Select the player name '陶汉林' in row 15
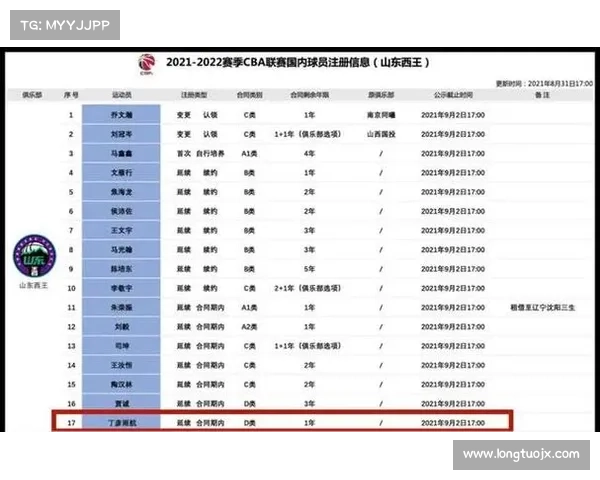Viewport: 600px width, 480px height. [x=121, y=384]
